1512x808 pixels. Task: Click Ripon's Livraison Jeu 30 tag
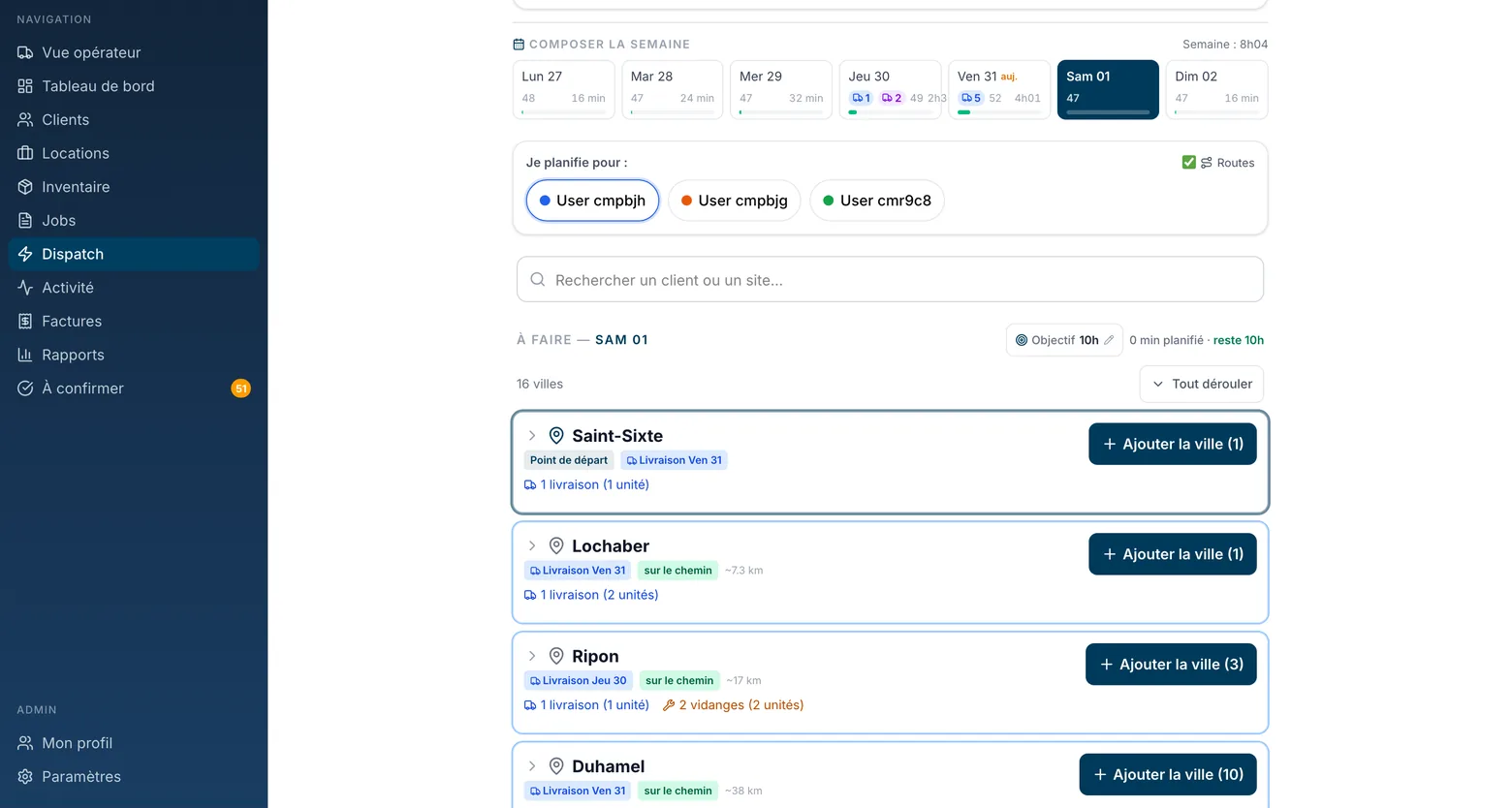pos(579,681)
